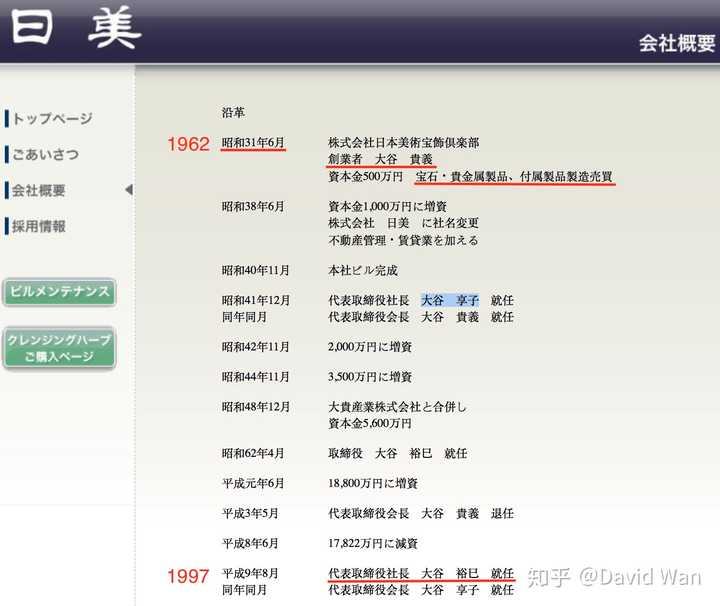Click 同年同月 under 昭和41年12月
Image resolution: width=720 pixels, height=606 pixels.
click(x=244, y=317)
